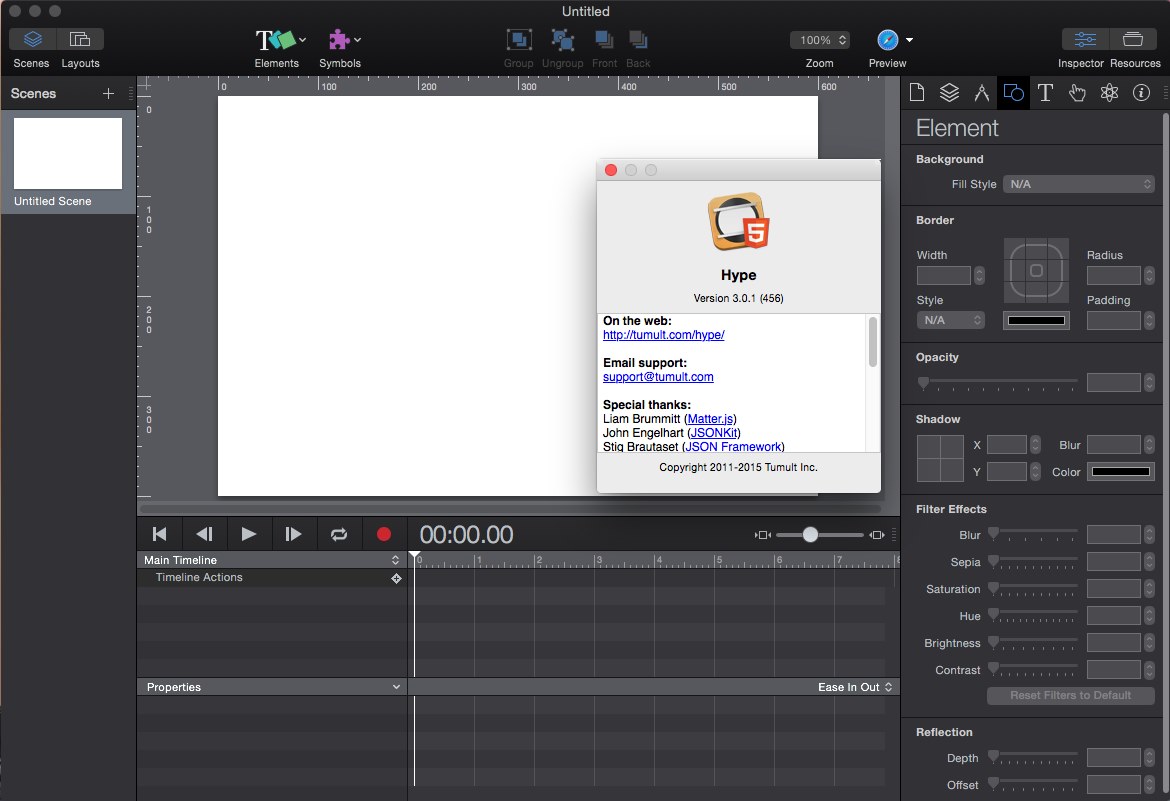Click the Opacity slider handle
Screen dimensions: 1170x801
pyautogui.click(x=924, y=382)
